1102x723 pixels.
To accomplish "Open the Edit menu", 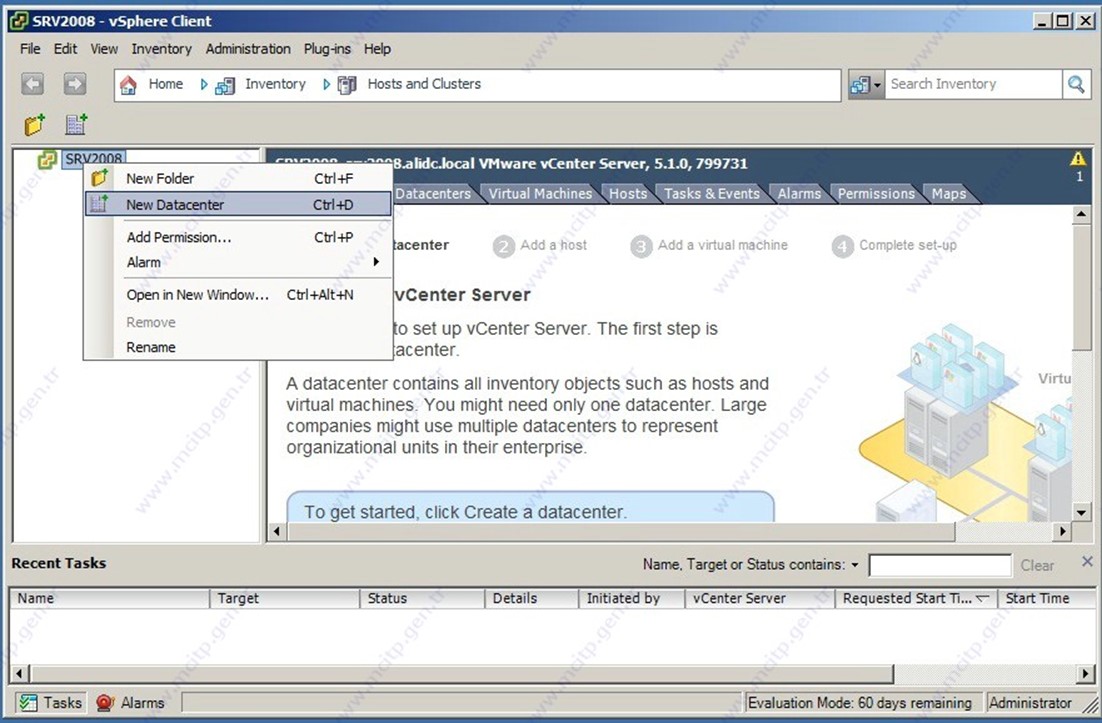I will click(x=65, y=48).
